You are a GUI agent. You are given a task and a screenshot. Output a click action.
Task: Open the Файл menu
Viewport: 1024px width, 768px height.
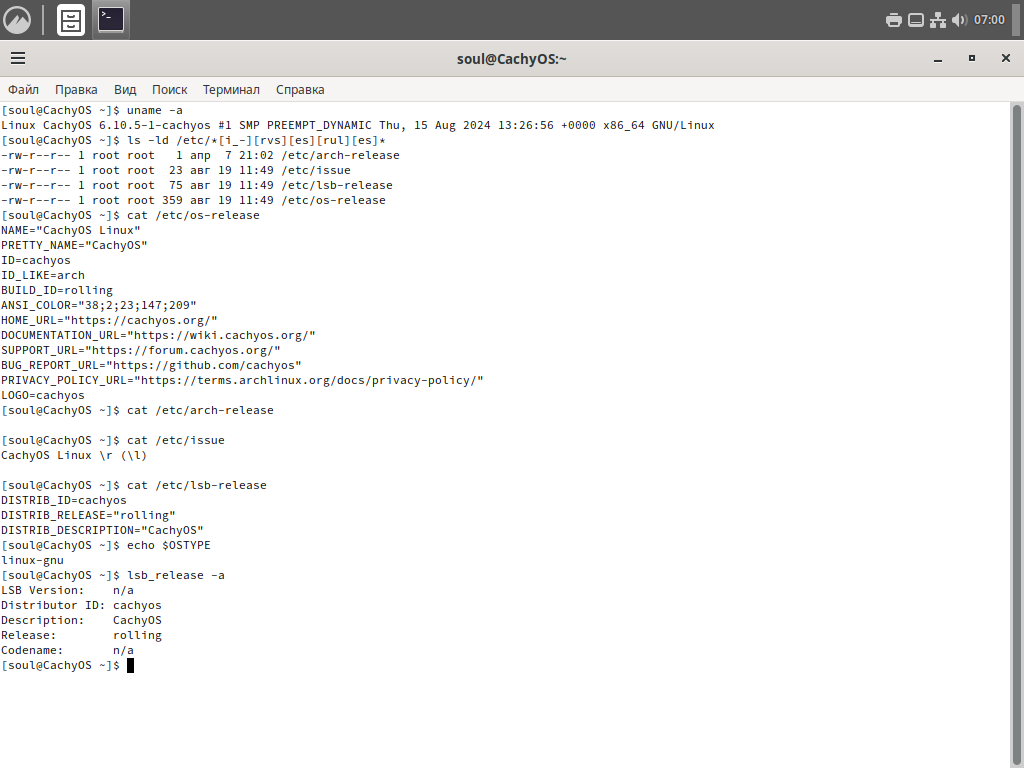[x=24, y=89]
